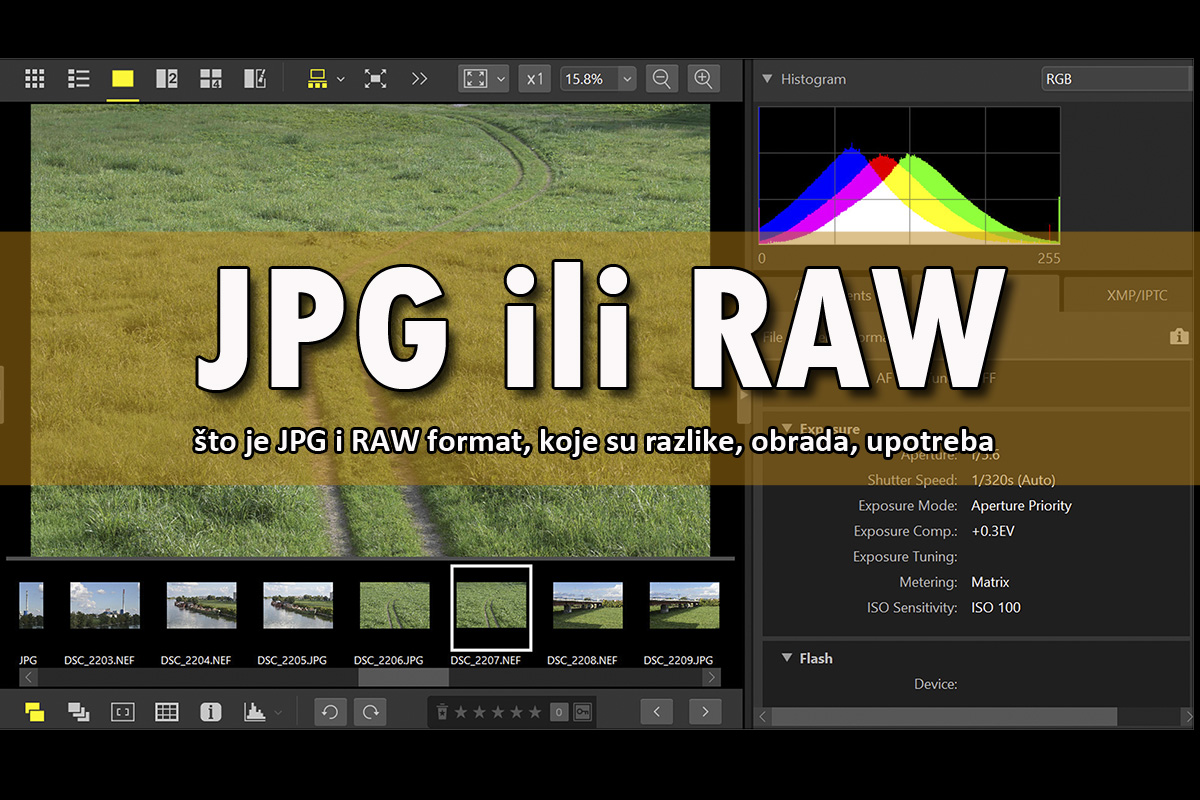Rotate image clockwise
Image resolution: width=1200 pixels, height=800 pixels.
[371, 712]
